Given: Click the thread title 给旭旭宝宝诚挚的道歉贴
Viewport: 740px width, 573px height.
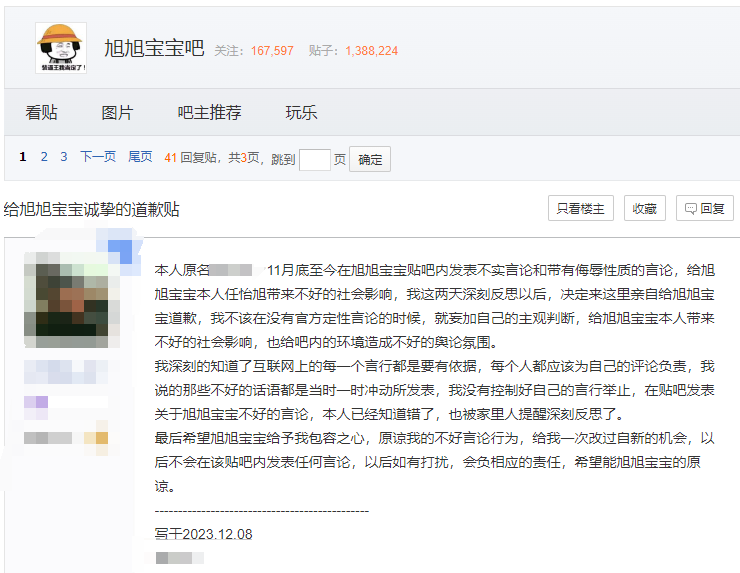Looking at the screenshot, I should tap(92, 209).
